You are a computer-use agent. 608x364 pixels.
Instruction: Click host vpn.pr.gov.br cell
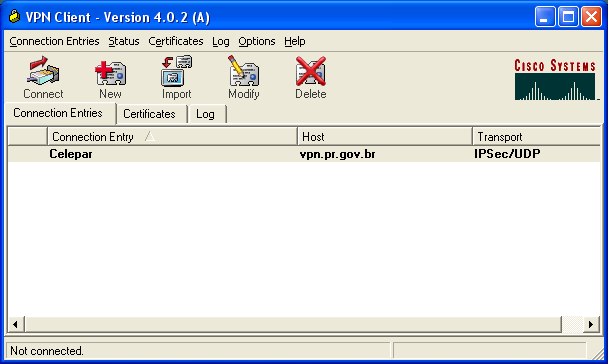(x=337, y=154)
